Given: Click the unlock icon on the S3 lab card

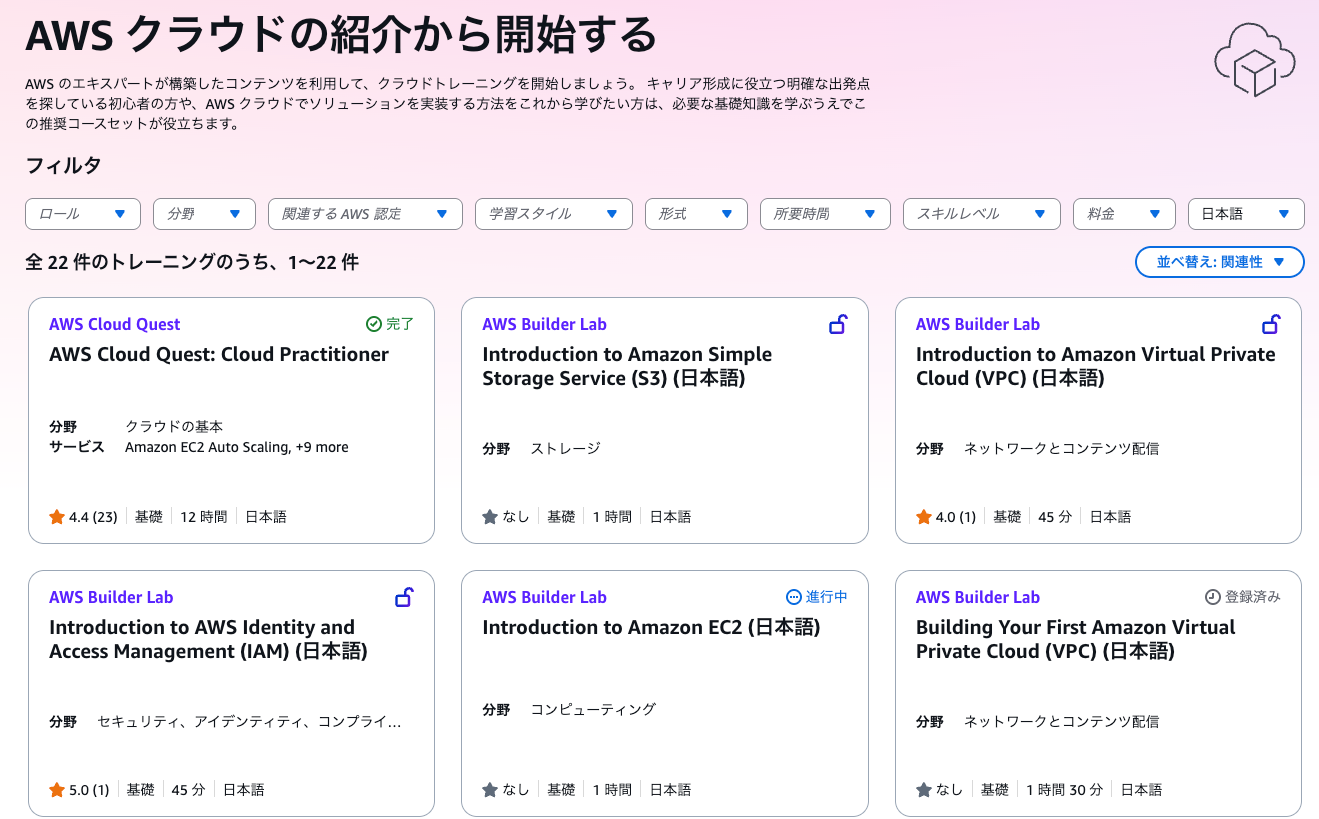Looking at the screenshot, I should coord(838,324).
